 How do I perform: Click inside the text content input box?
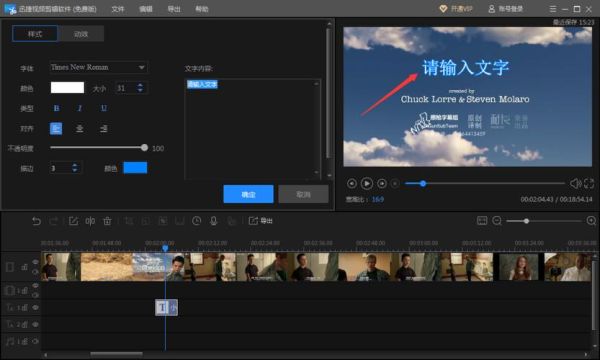253,129
